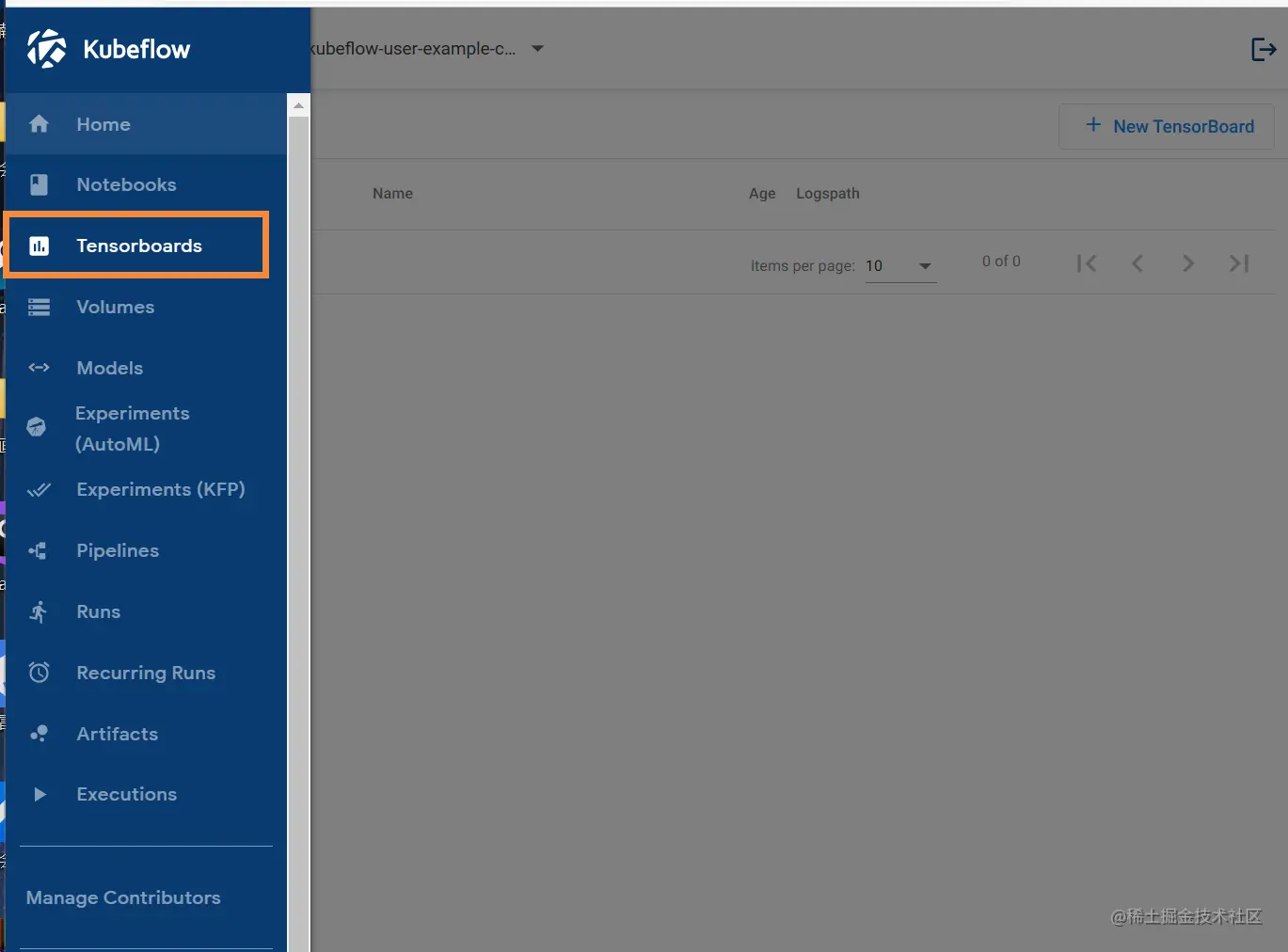Click the Tensorboards chart icon

(x=39, y=246)
